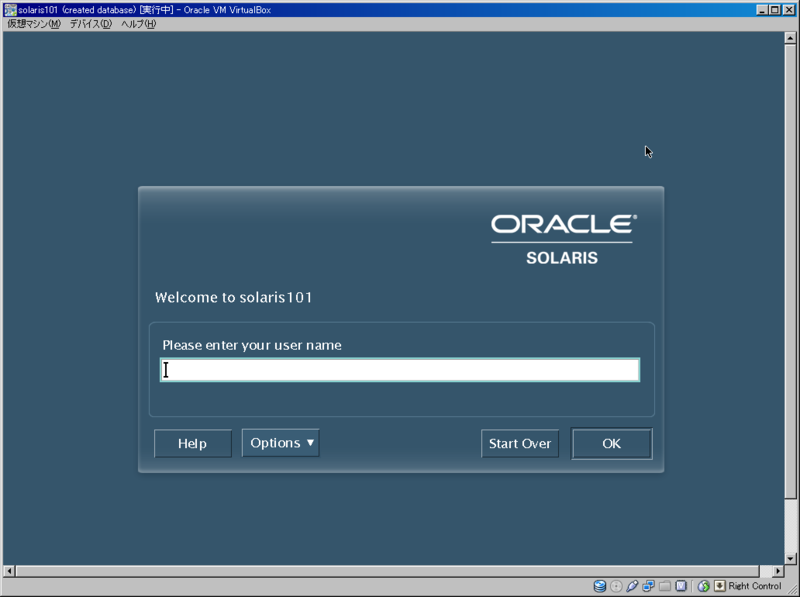Close the VirtualBox window
The width and height of the screenshot is (800, 597).
pyautogui.click(x=788, y=10)
